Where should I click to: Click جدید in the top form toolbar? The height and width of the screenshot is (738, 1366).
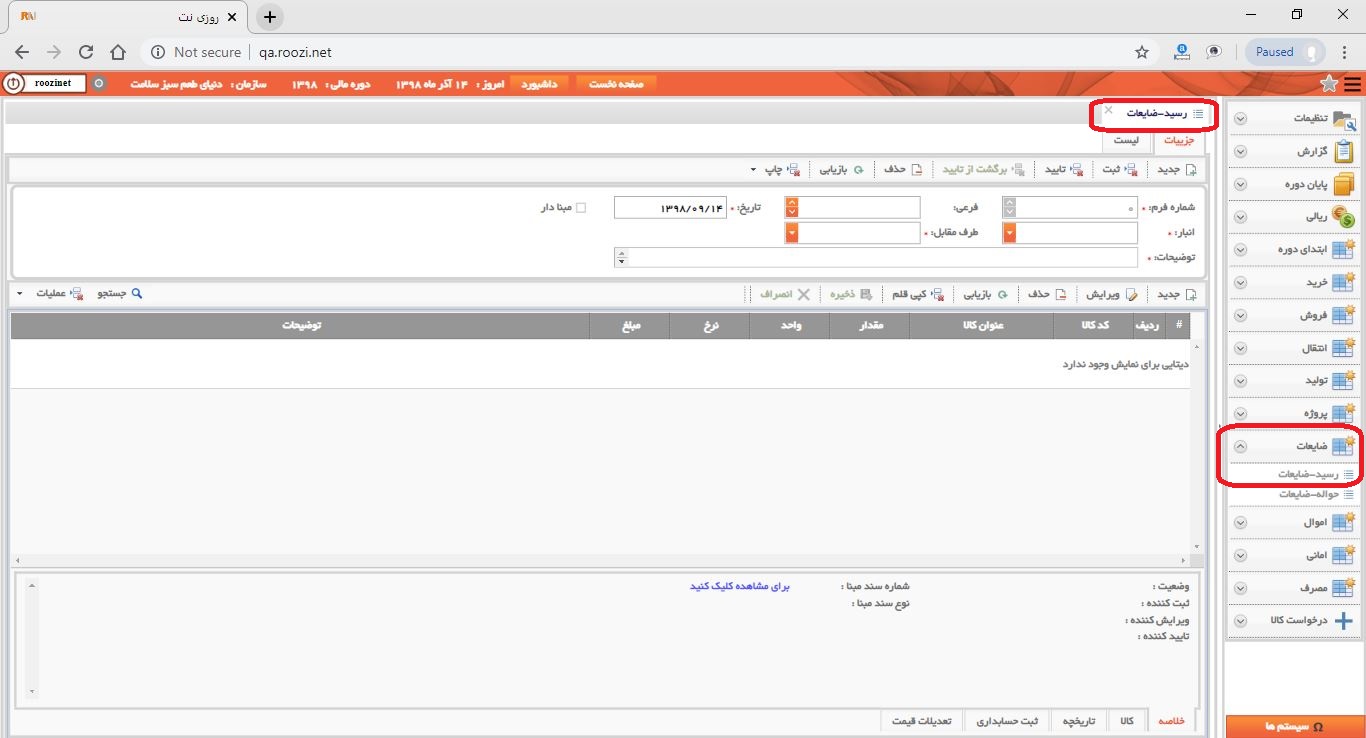pos(1176,169)
